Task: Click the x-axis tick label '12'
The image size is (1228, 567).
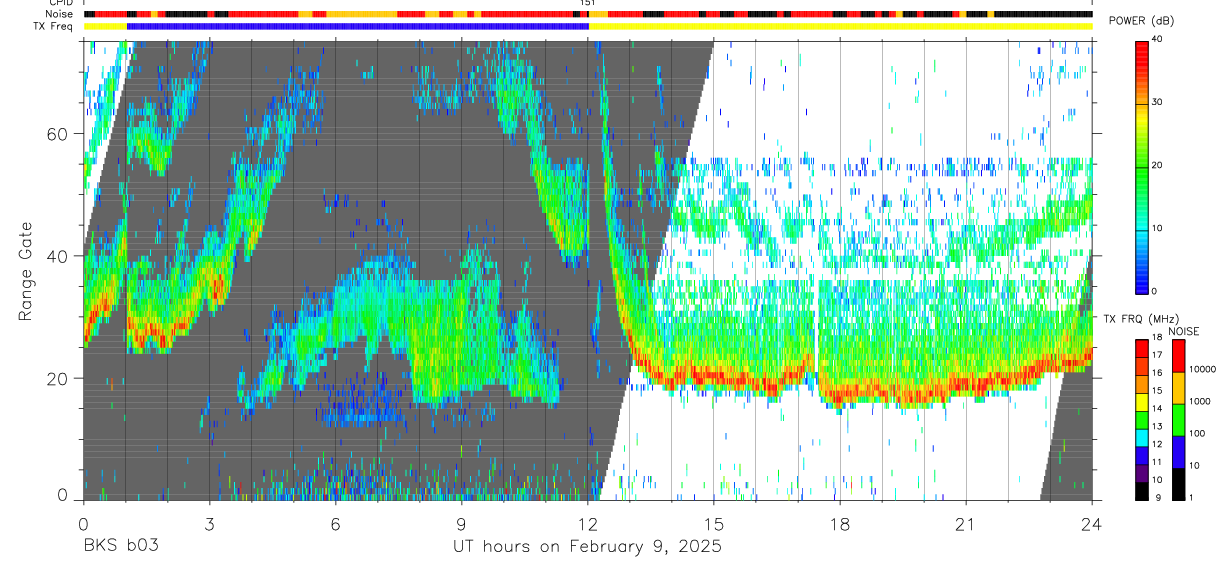Action: pyautogui.click(x=588, y=525)
